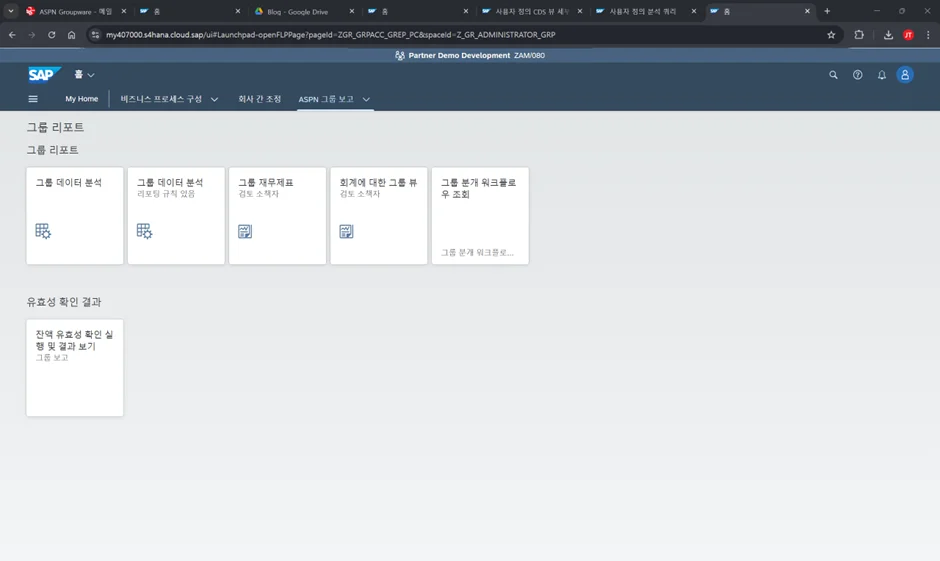Open the search magnifier in SAP header

[833, 75]
